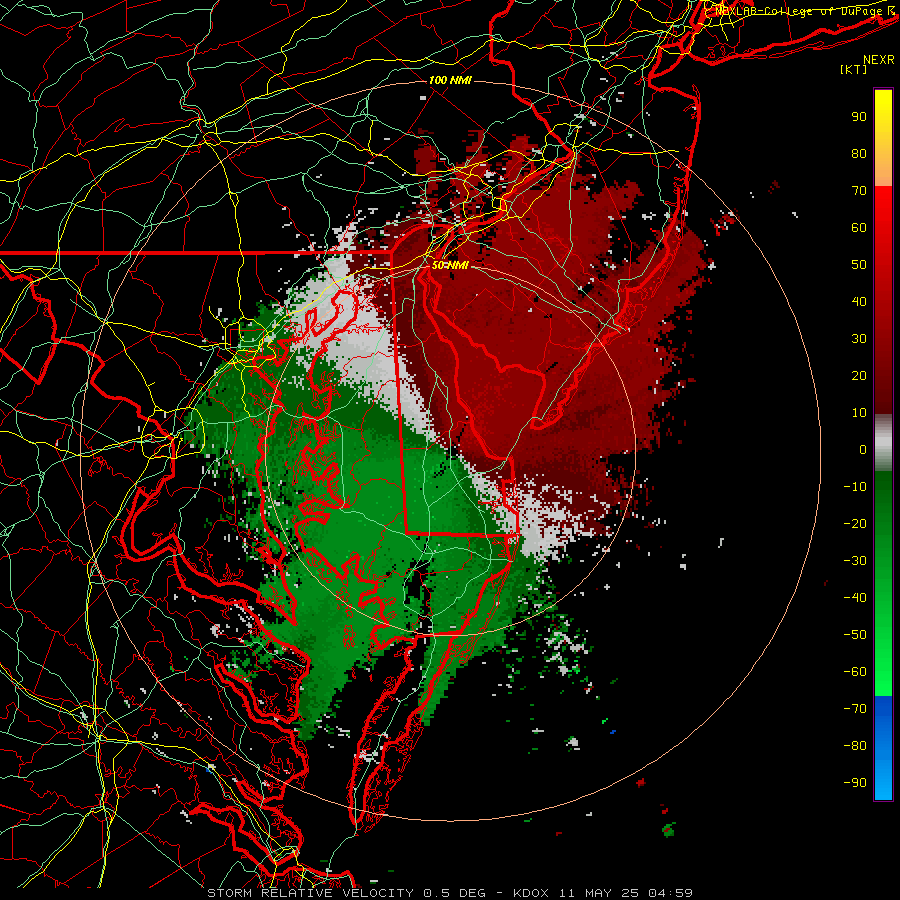Pick the gray zero-velocity segment of color bar
The image size is (900, 900).
coord(883,443)
